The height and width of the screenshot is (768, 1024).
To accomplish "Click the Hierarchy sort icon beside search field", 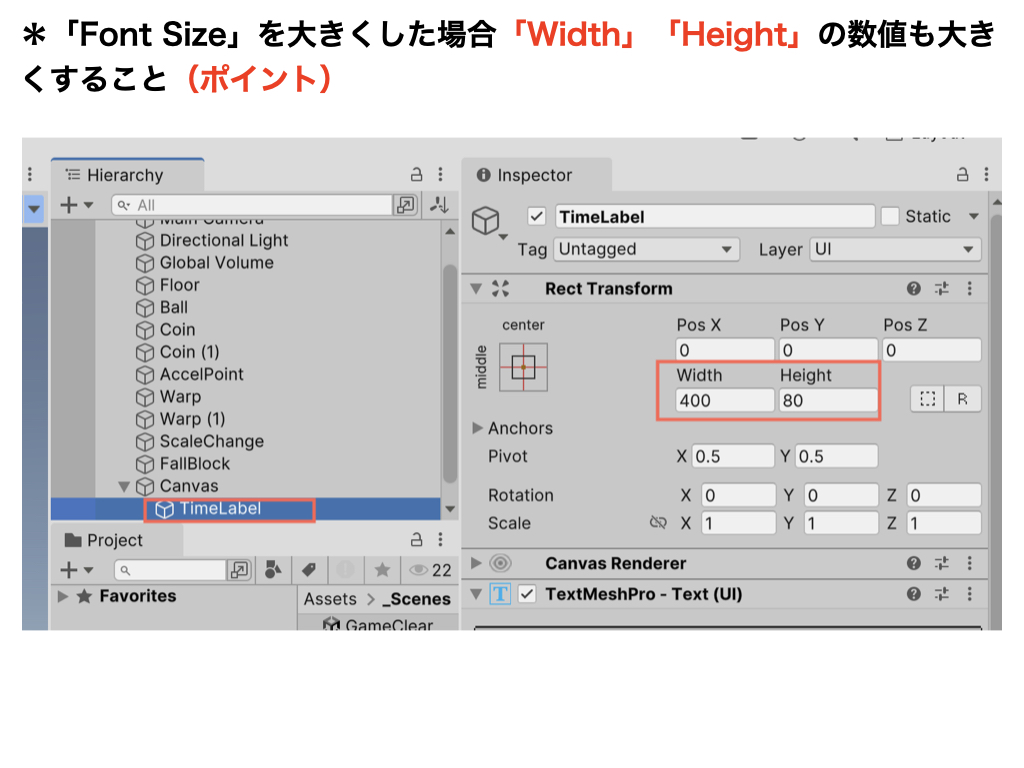I will point(438,204).
